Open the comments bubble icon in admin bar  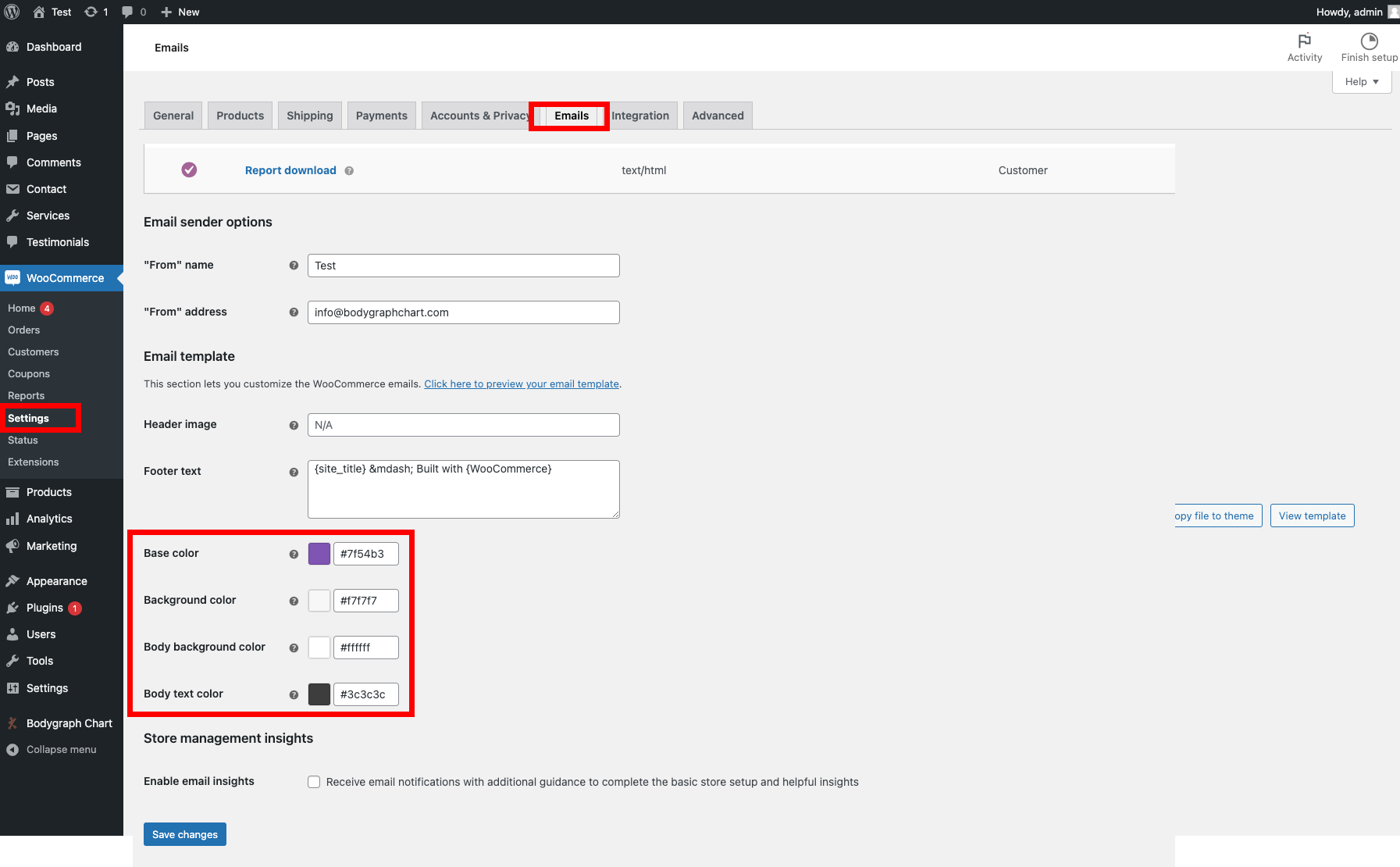pos(127,12)
